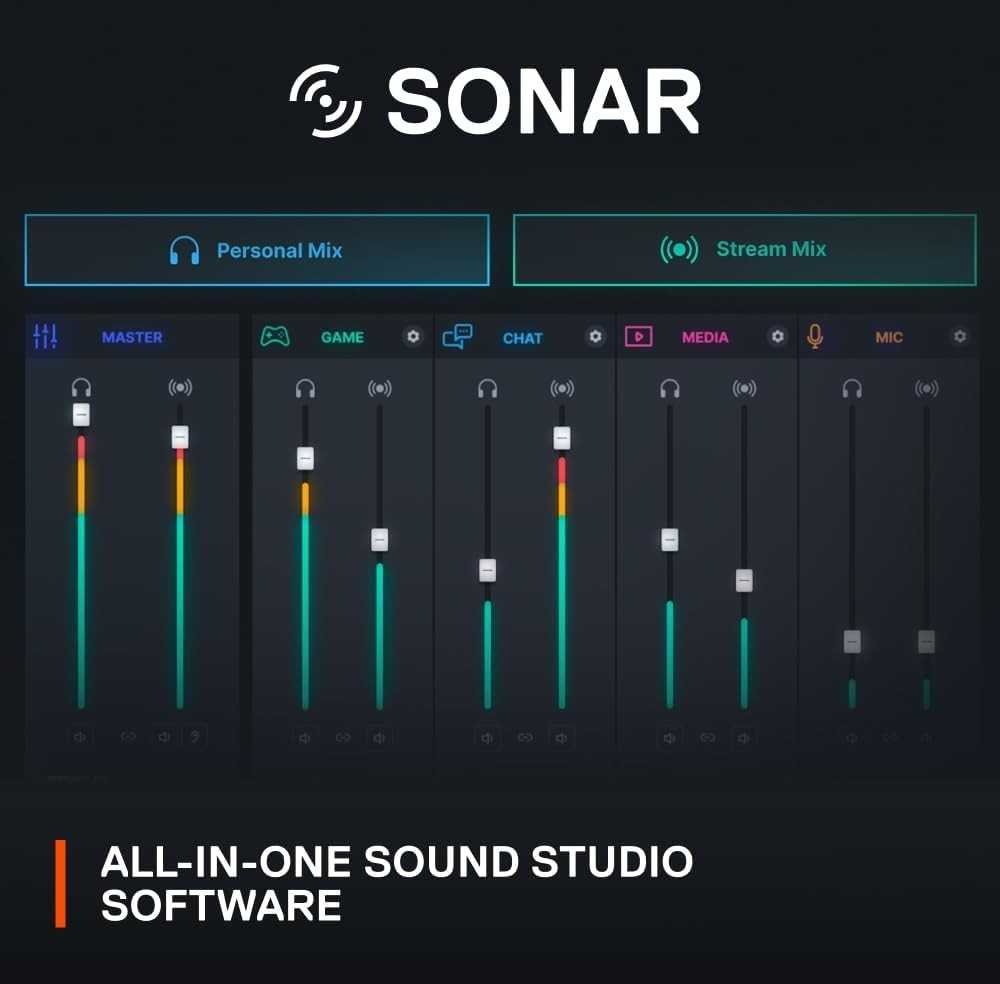Mute the Media personal mix fader
The image size is (1000, 984).
(x=670, y=738)
